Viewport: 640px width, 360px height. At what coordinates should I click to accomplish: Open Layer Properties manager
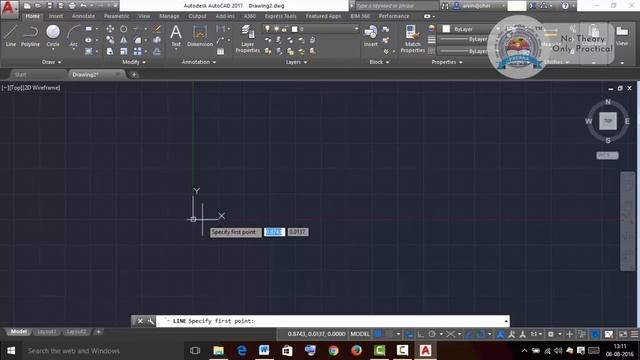click(247, 38)
